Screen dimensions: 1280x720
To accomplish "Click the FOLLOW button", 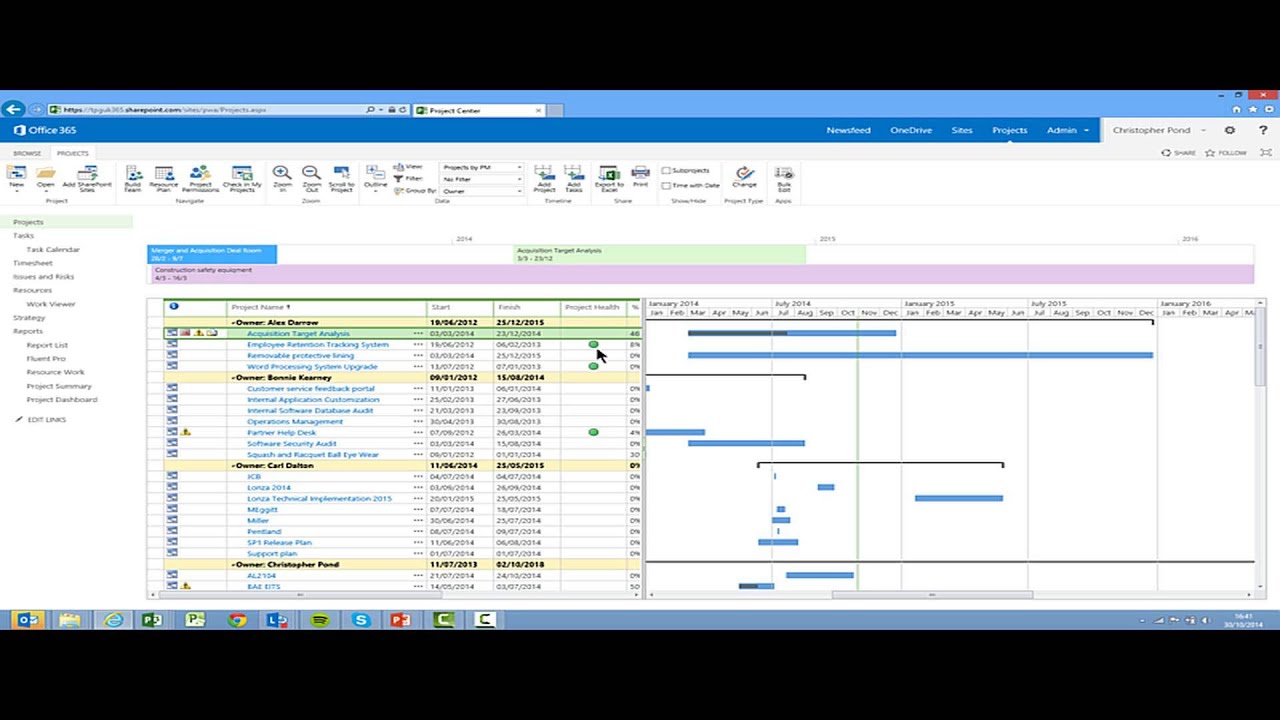I will pyautogui.click(x=1226, y=153).
